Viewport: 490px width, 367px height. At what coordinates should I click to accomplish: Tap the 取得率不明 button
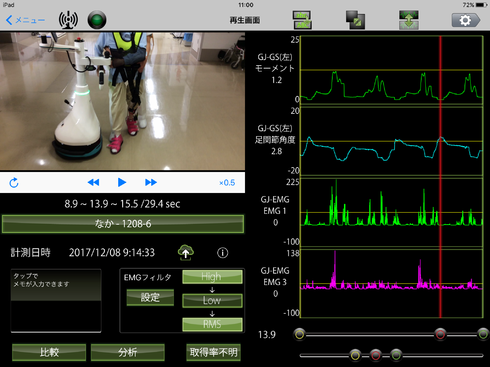[x=213, y=352]
